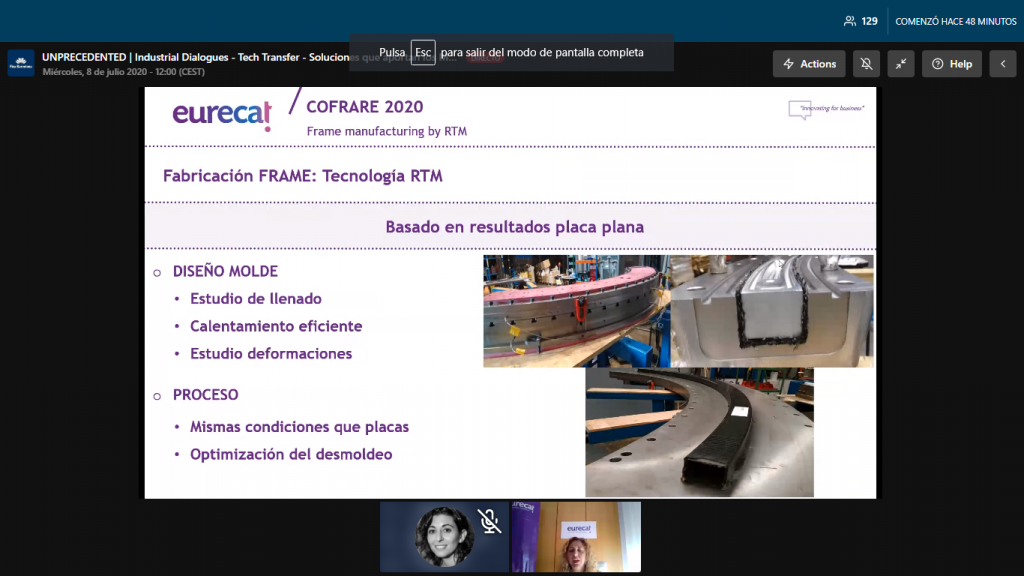Open the Help button
Image resolution: width=1024 pixels, height=576 pixels.
952,64
